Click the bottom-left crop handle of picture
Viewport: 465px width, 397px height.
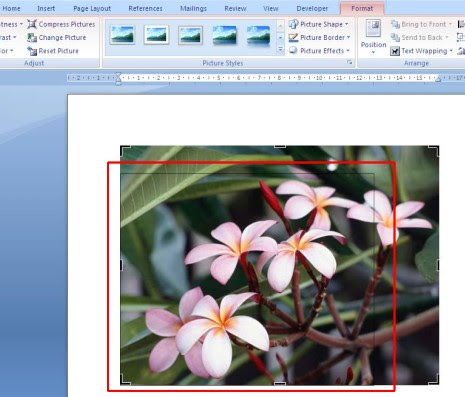[125, 379]
